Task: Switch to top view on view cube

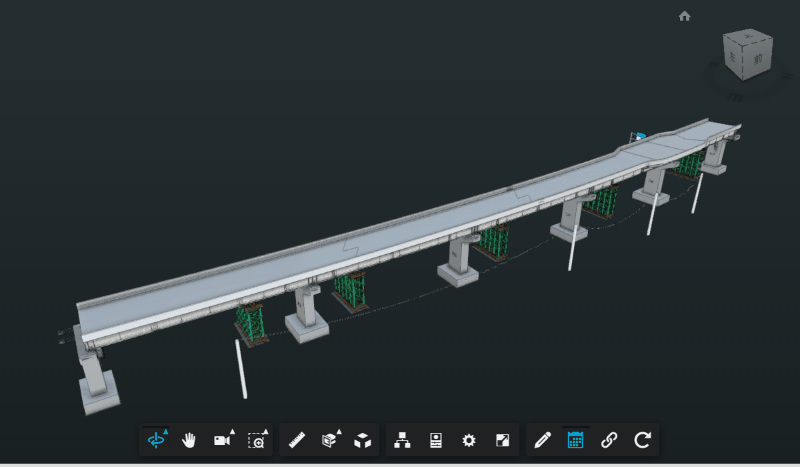Action: pyautogui.click(x=749, y=40)
